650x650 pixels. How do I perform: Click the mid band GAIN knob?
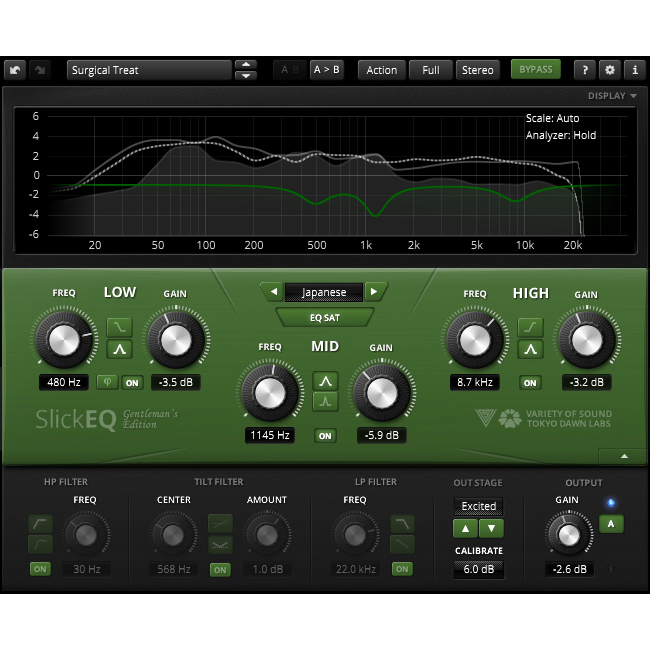[x=382, y=393]
